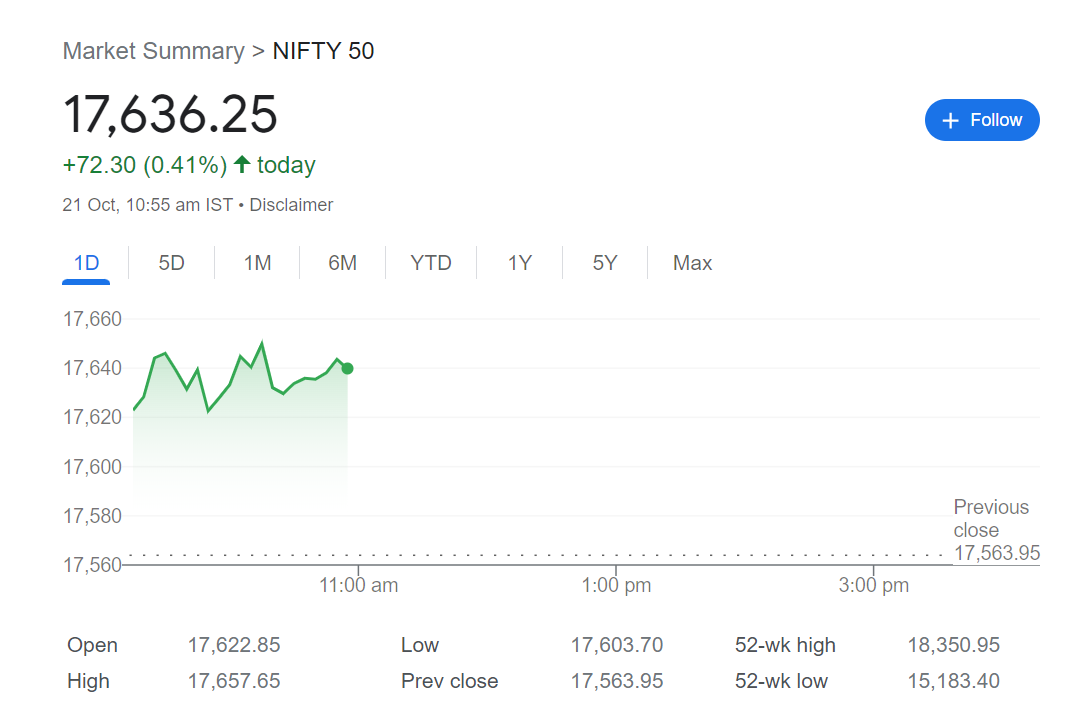1065x706 pixels.
Task: Select the YTD chart range
Action: 430,262
